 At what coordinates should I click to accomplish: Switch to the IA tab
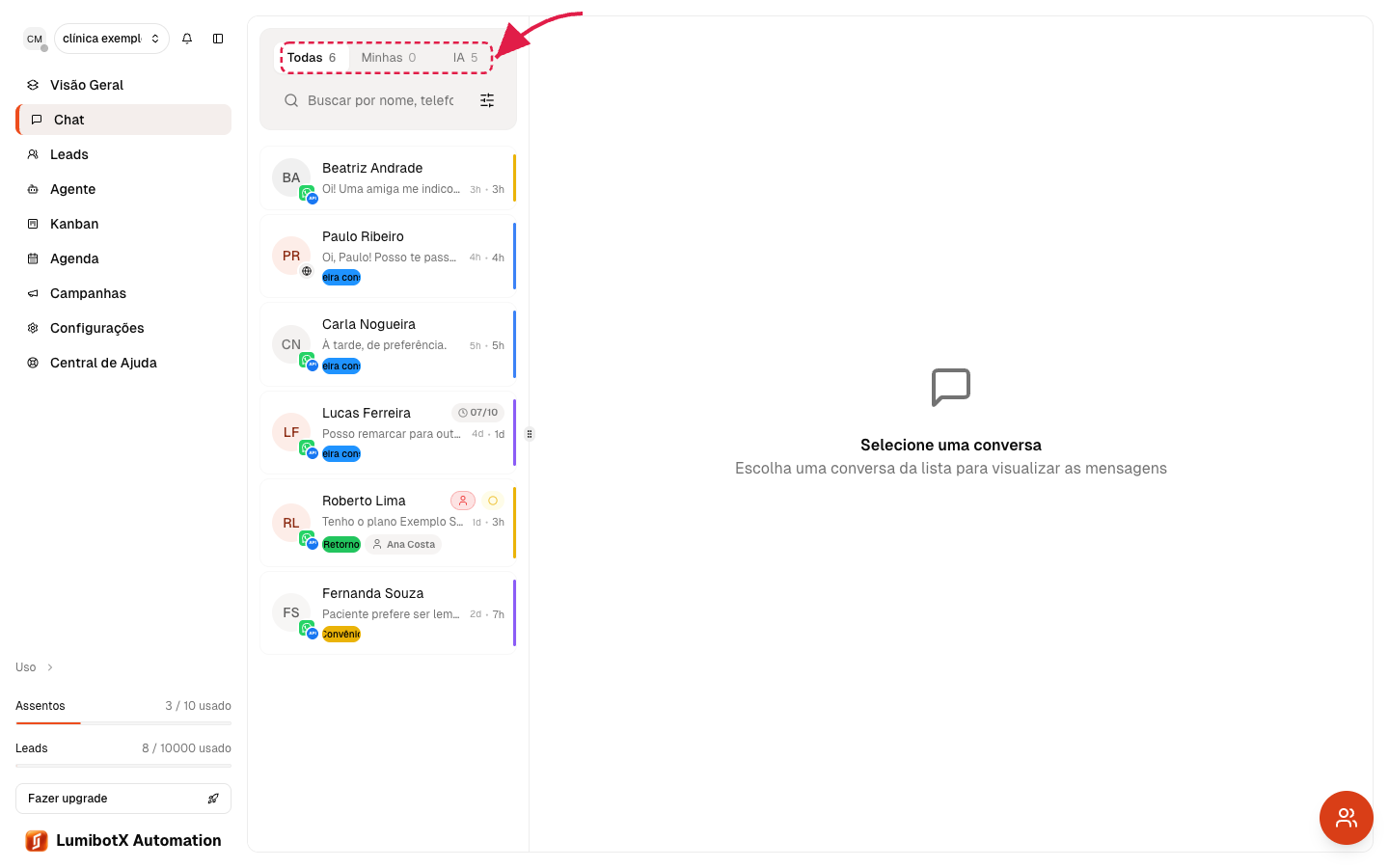click(465, 58)
